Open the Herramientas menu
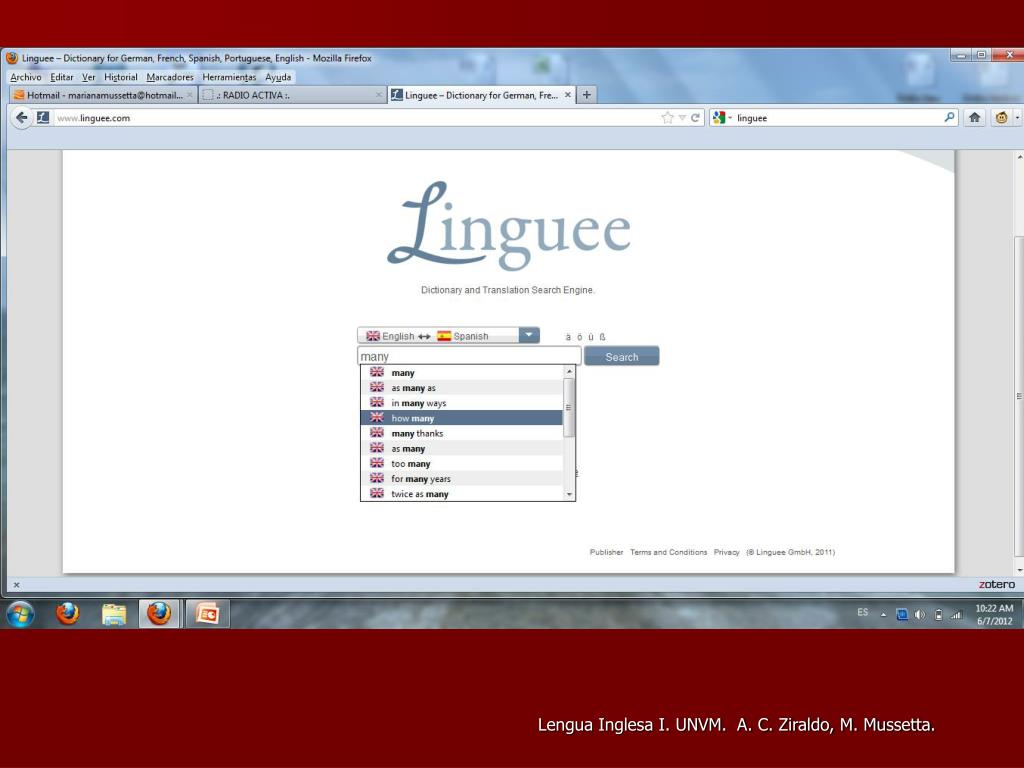Viewport: 1024px width, 768px height. click(229, 77)
